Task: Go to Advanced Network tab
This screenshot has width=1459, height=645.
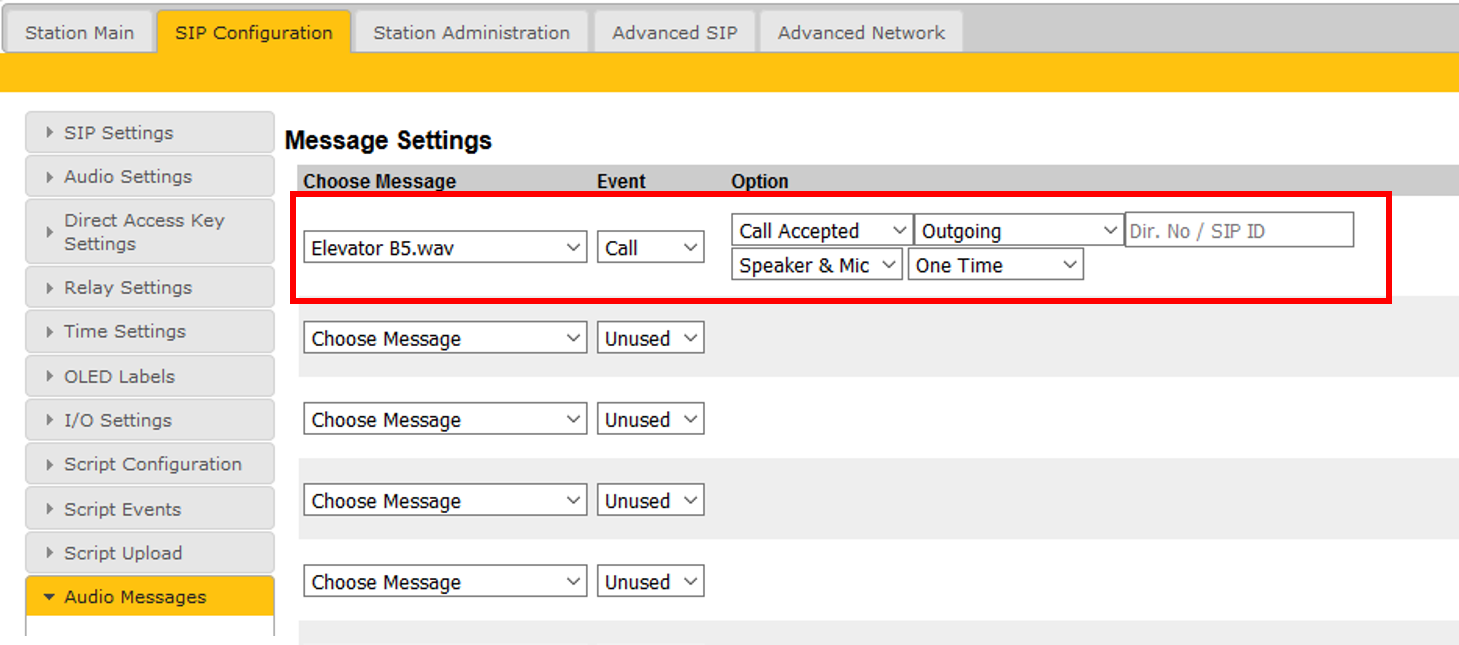Action: [861, 32]
